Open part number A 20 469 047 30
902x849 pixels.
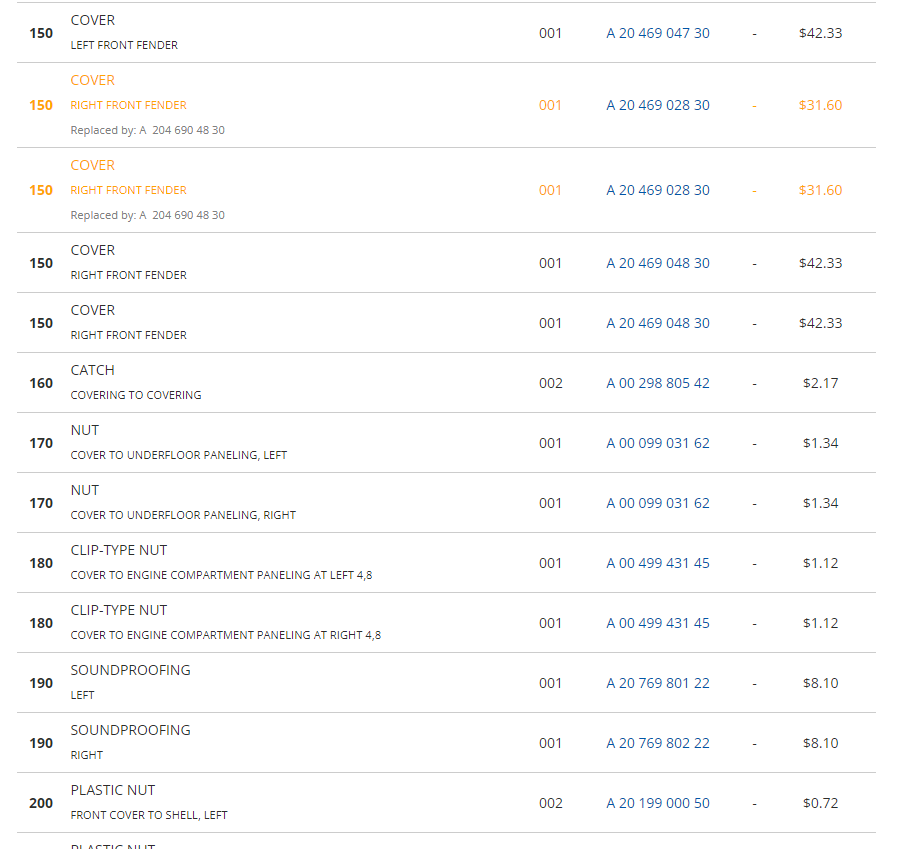[x=658, y=33]
